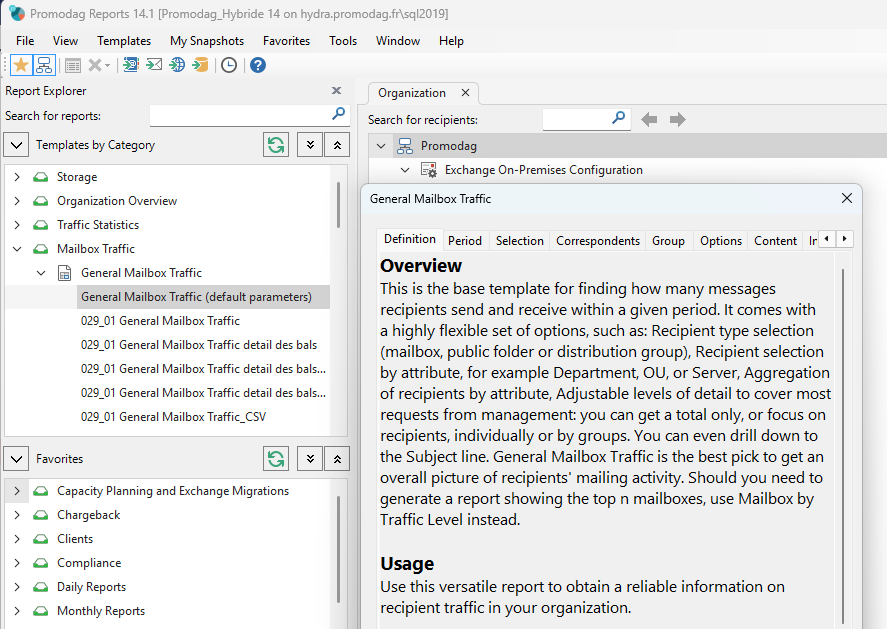The width and height of the screenshot is (887, 629).
Task: Click the globe import toolbar icon
Action: coord(177,65)
